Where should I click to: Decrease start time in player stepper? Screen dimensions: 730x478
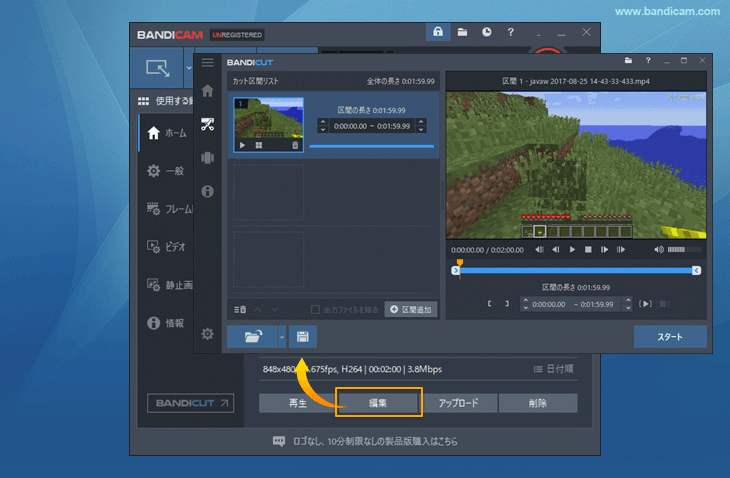pos(526,308)
